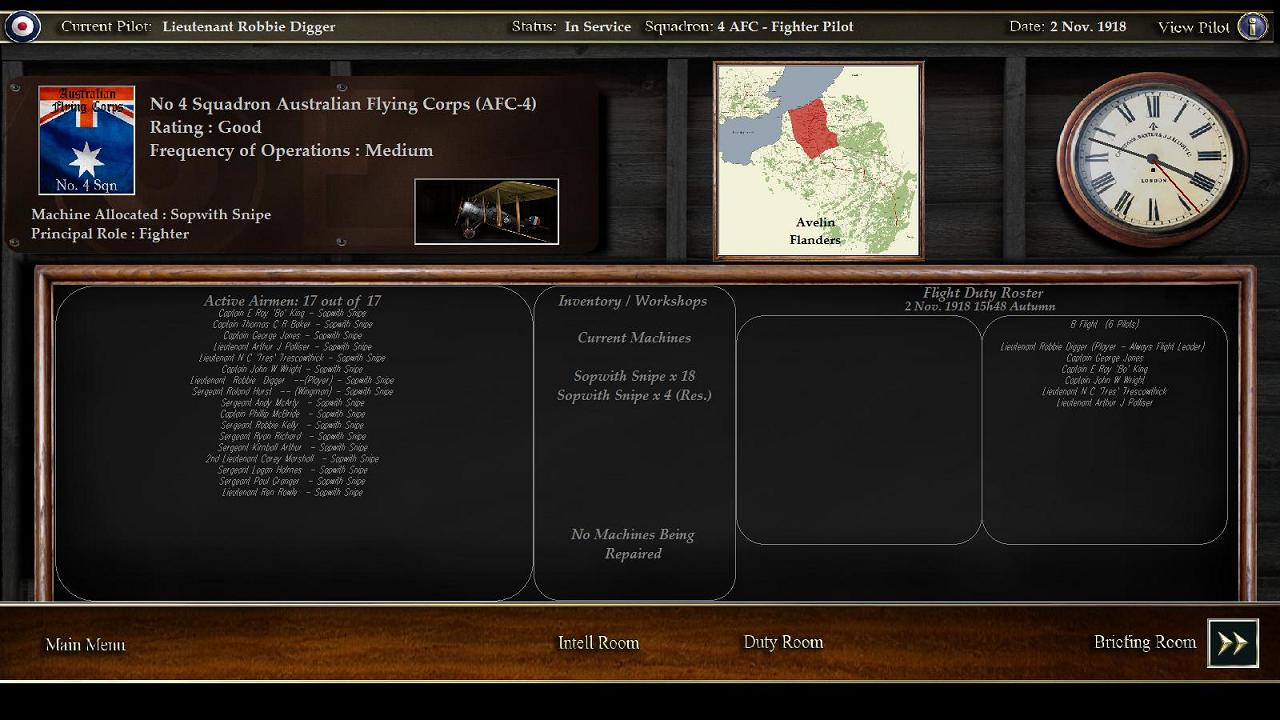
Task: Select Sergeant Roland Hurst (Wingman) row
Action: (292, 391)
